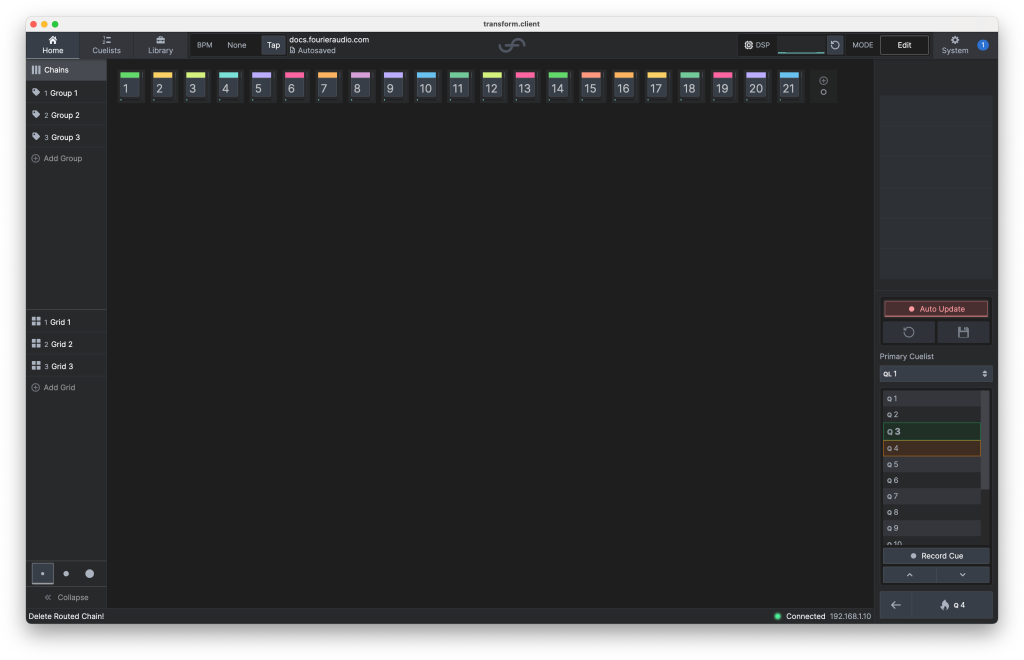Viewport: 1024px width, 660px height.
Task: Fire cue Q 4 with flame button
Action: [951, 605]
